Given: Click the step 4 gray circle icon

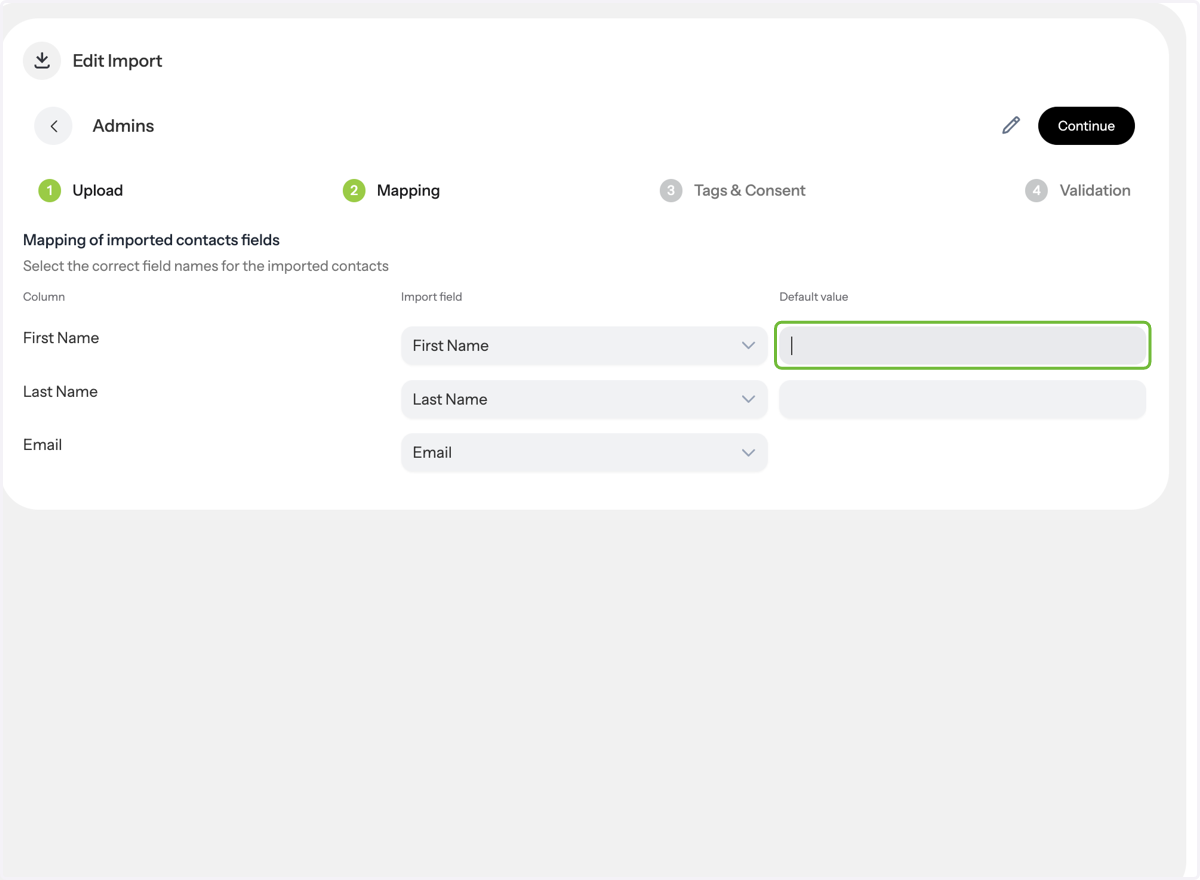Looking at the screenshot, I should pos(1037,190).
